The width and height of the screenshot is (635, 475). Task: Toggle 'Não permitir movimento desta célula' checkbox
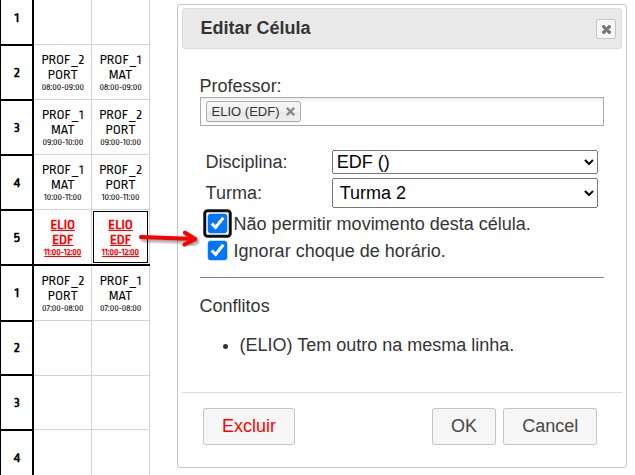pos(217,223)
